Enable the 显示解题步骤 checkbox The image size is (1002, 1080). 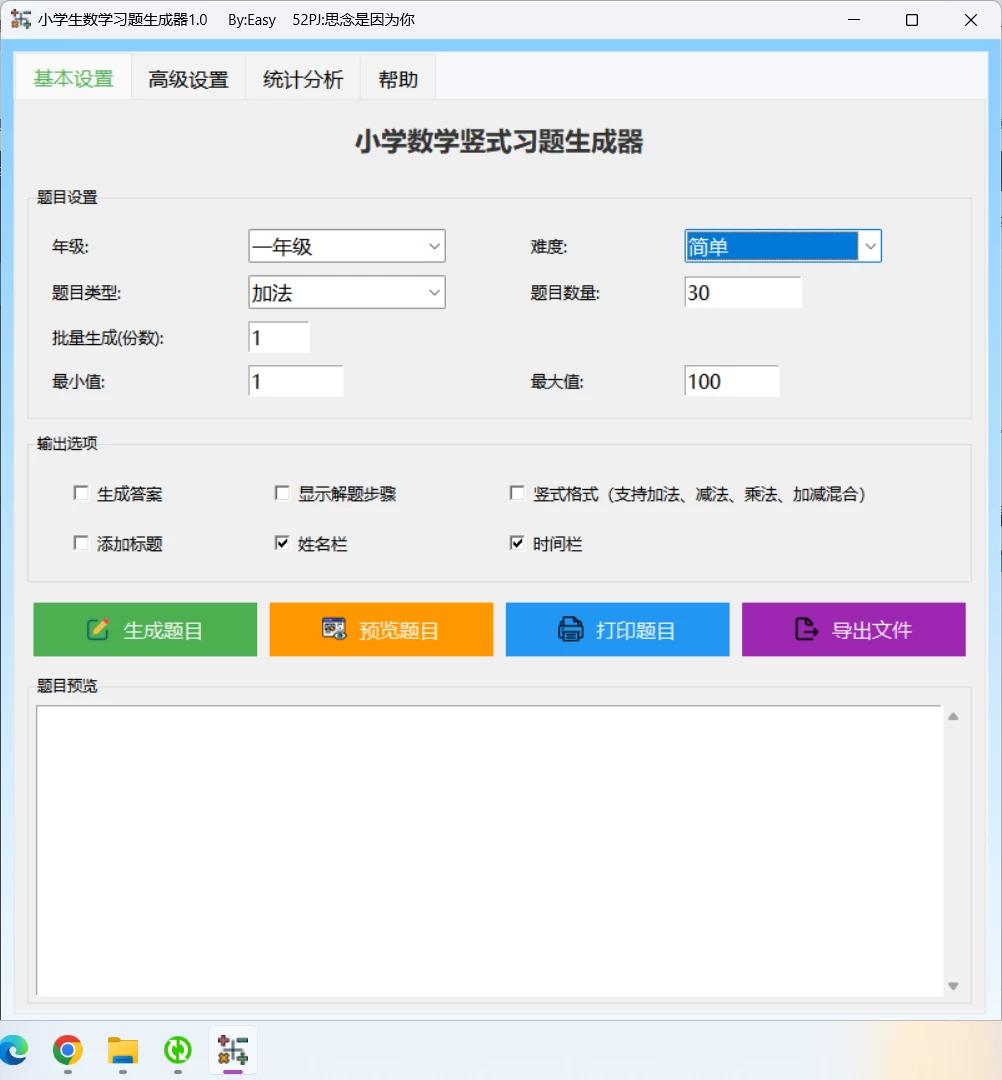coord(282,493)
